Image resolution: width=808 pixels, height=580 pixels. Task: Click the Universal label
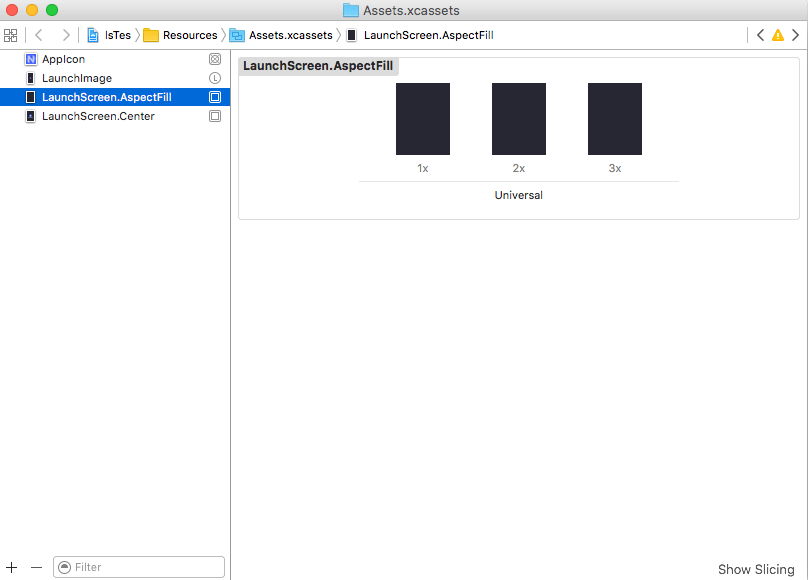click(x=518, y=195)
